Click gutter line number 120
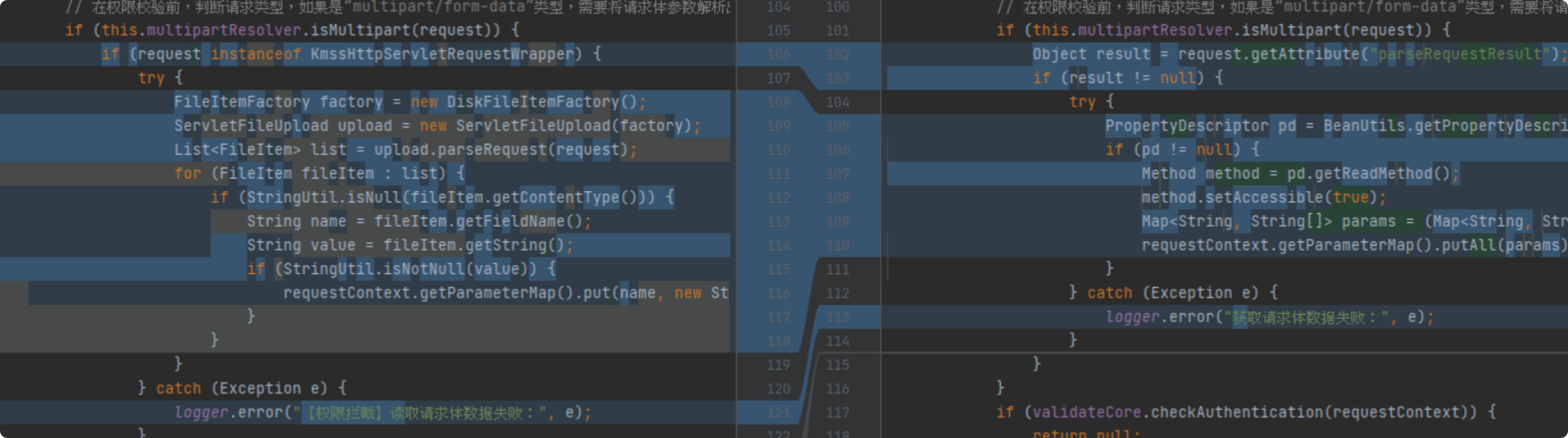Image resolution: width=1568 pixels, height=438 pixels. [779, 389]
